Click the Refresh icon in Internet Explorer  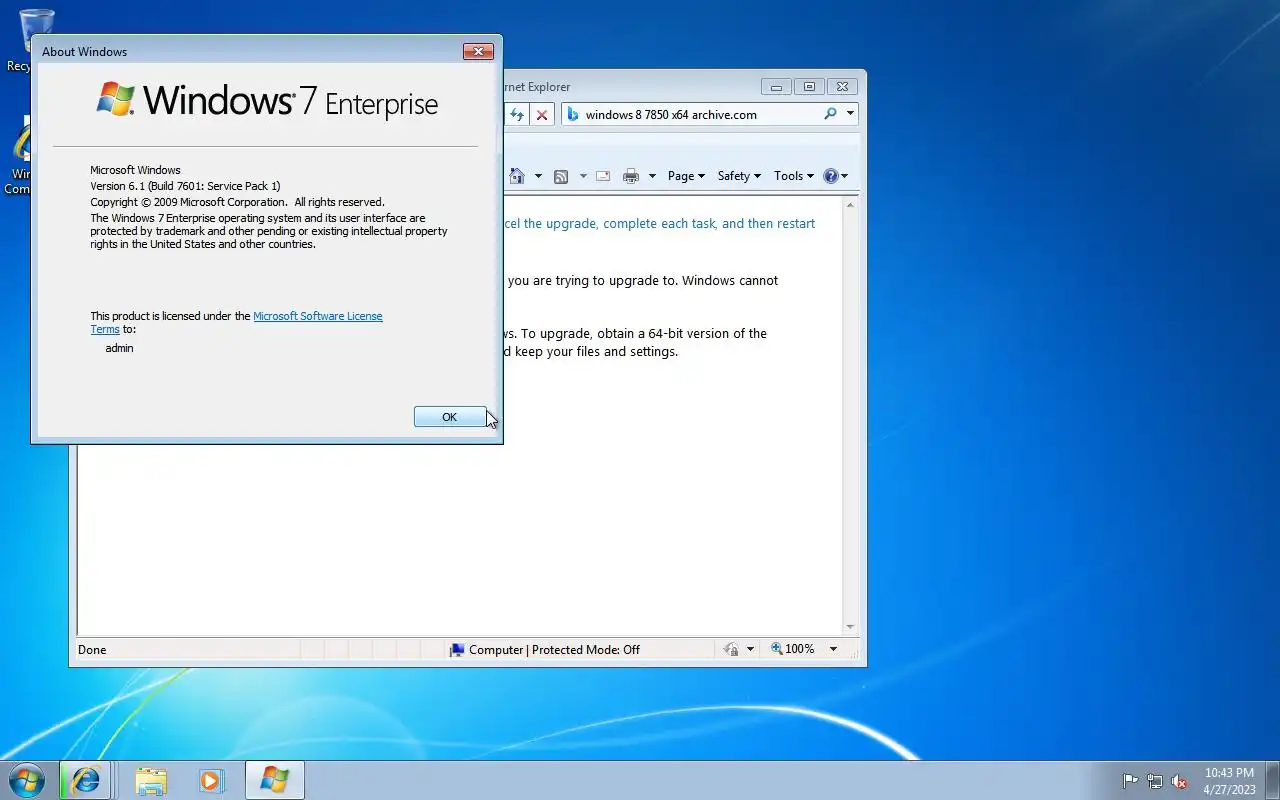[x=516, y=114]
